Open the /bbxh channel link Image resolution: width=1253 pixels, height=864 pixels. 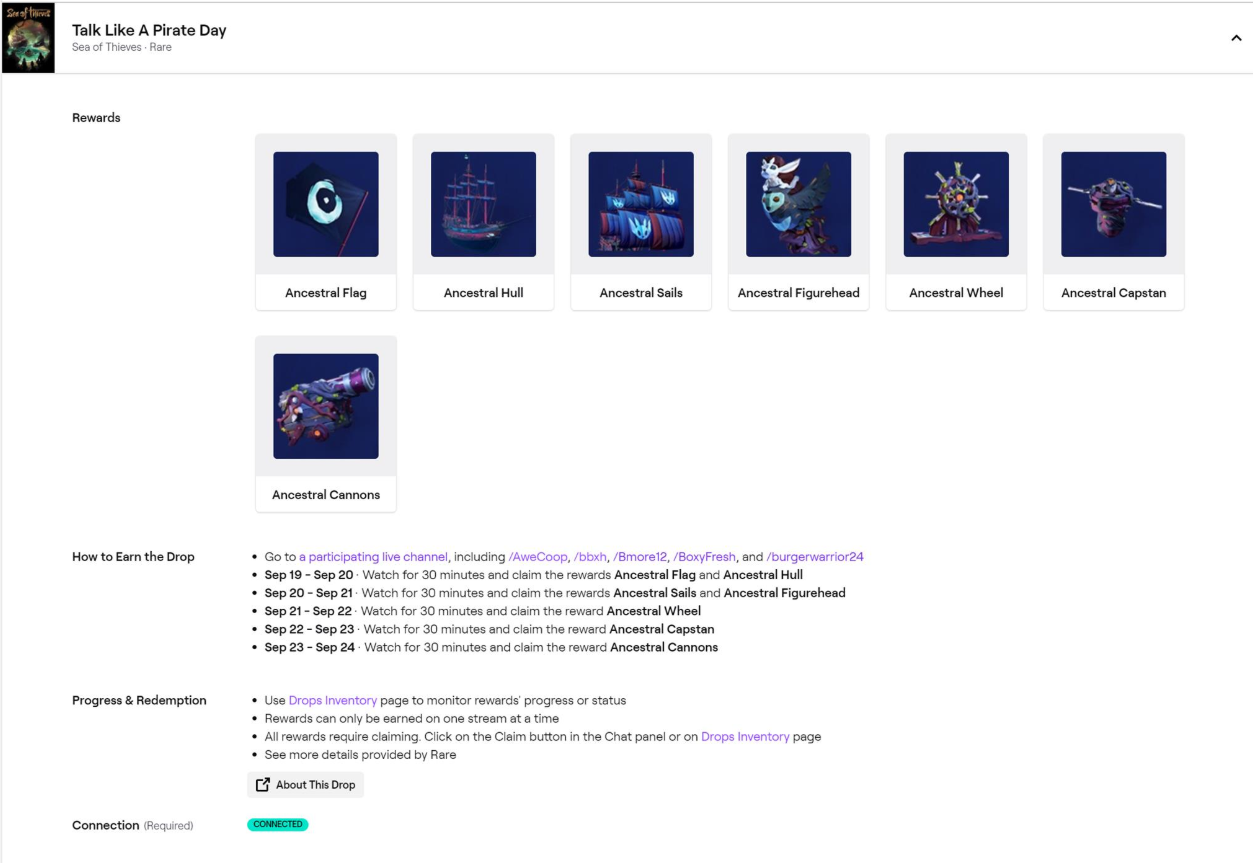(x=589, y=557)
